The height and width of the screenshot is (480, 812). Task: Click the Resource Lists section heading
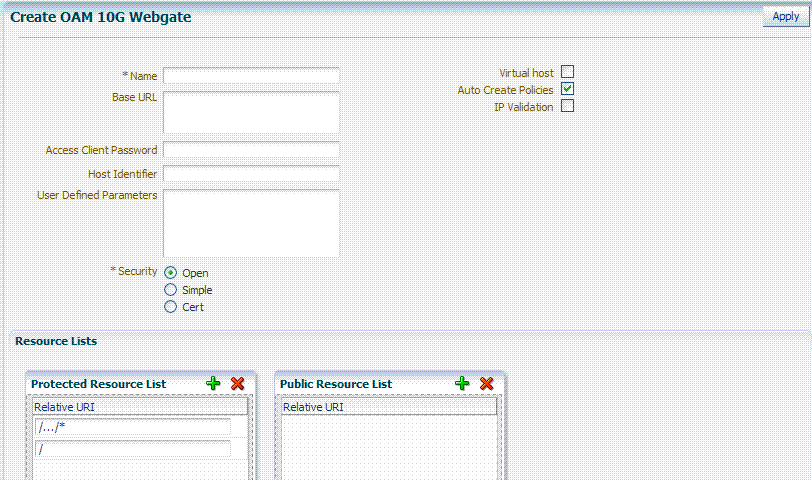click(56, 341)
